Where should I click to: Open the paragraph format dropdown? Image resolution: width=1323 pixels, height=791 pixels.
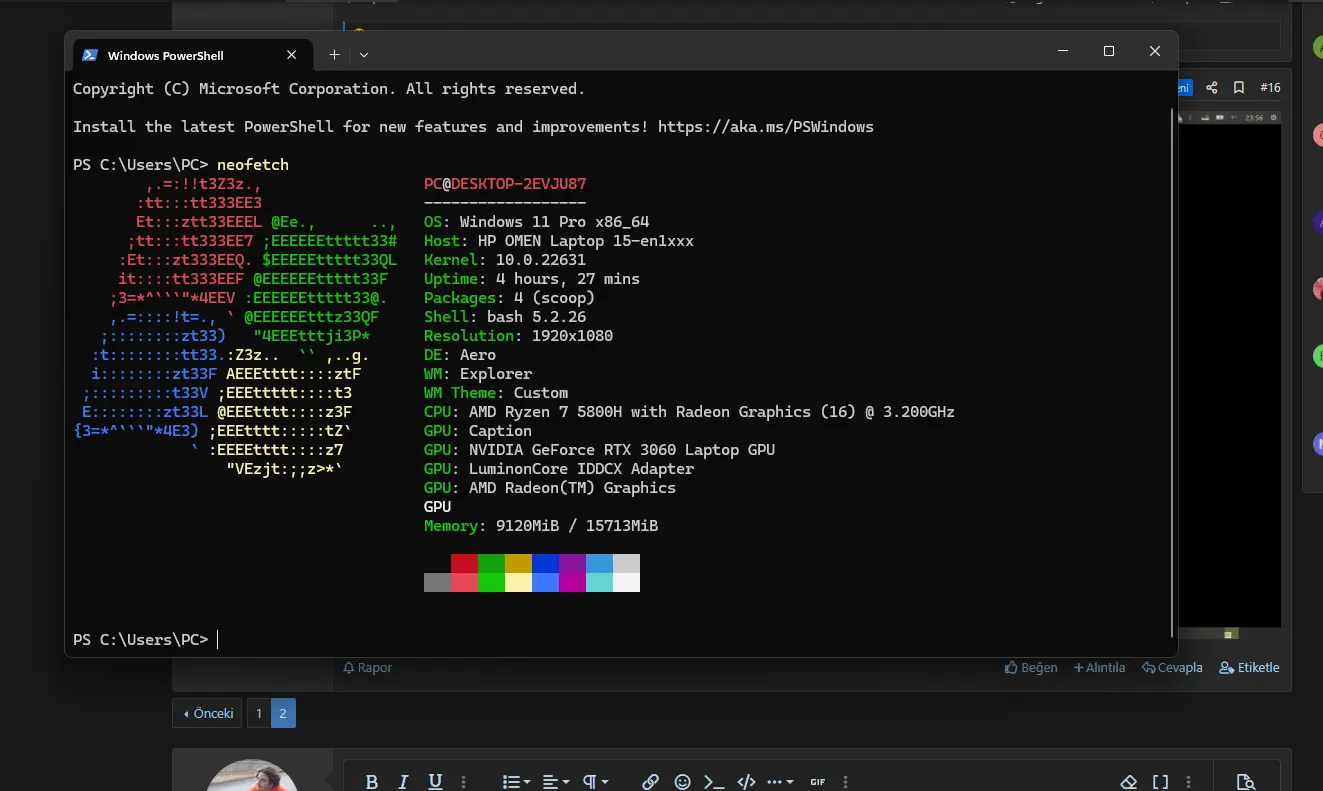tap(595, 782)
